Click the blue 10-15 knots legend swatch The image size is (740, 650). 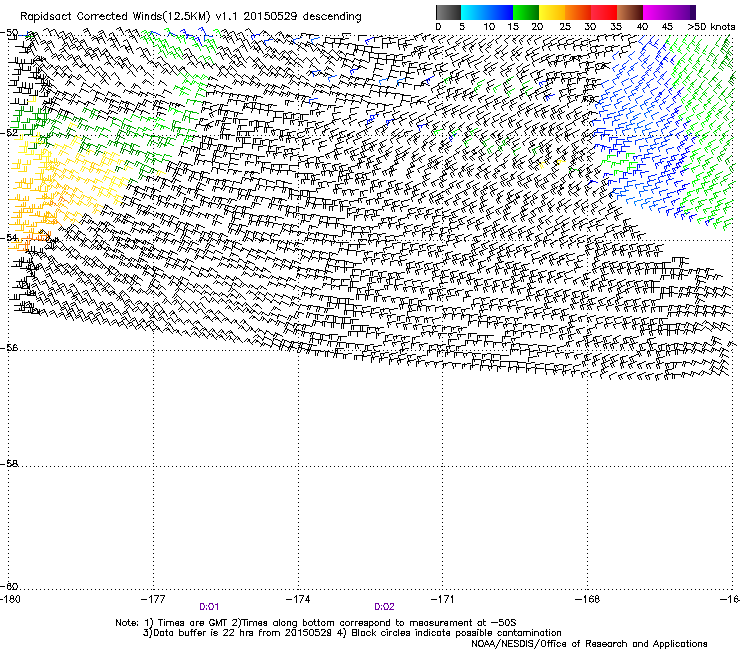500,12
